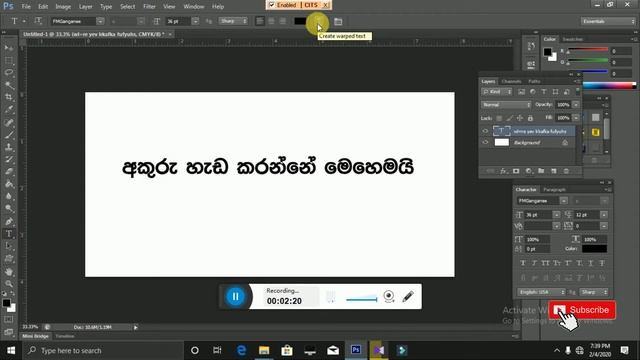Hide the Background layer via eye icon
The height and width of the screenshot is (360, 640).
click(x=485, y=142)
